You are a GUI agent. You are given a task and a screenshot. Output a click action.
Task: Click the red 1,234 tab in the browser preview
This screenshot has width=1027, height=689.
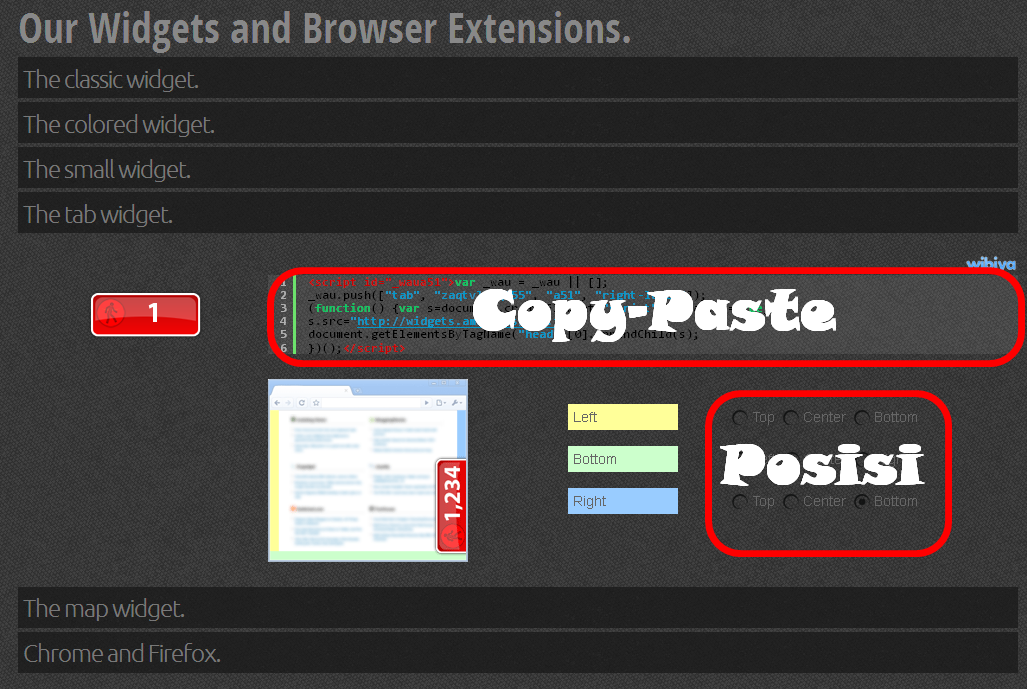pos(451,506)
